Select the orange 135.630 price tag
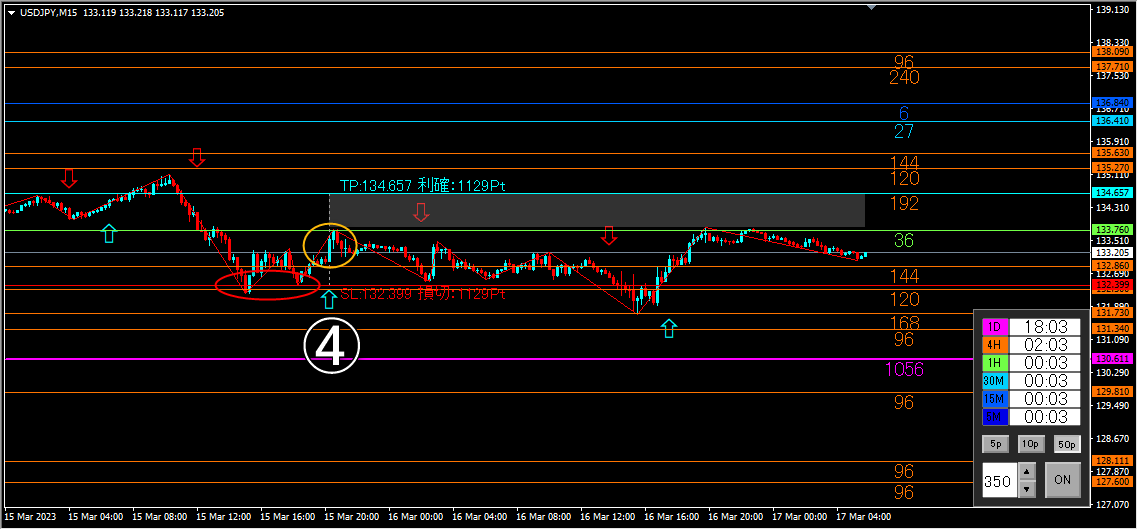The width and height of the screenshot is (1138, 530). (1112, 153)
